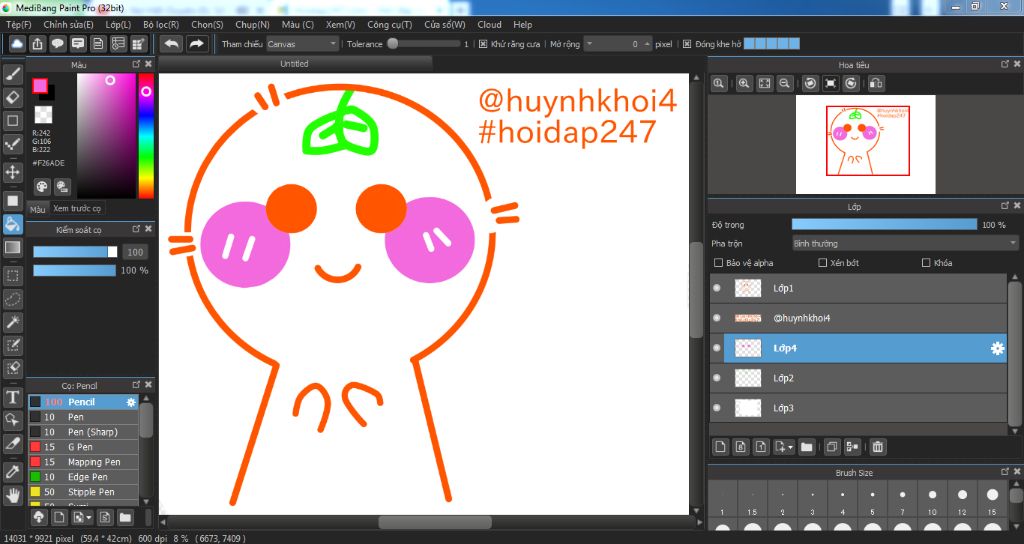Image resolution: width=1024 pixels, height=544 pixels.
Task: Select the Gradient tool
Action: (12, 248)
